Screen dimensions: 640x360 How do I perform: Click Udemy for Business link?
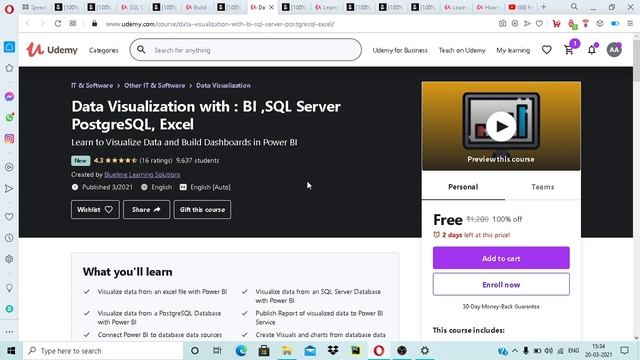[400, 50]
